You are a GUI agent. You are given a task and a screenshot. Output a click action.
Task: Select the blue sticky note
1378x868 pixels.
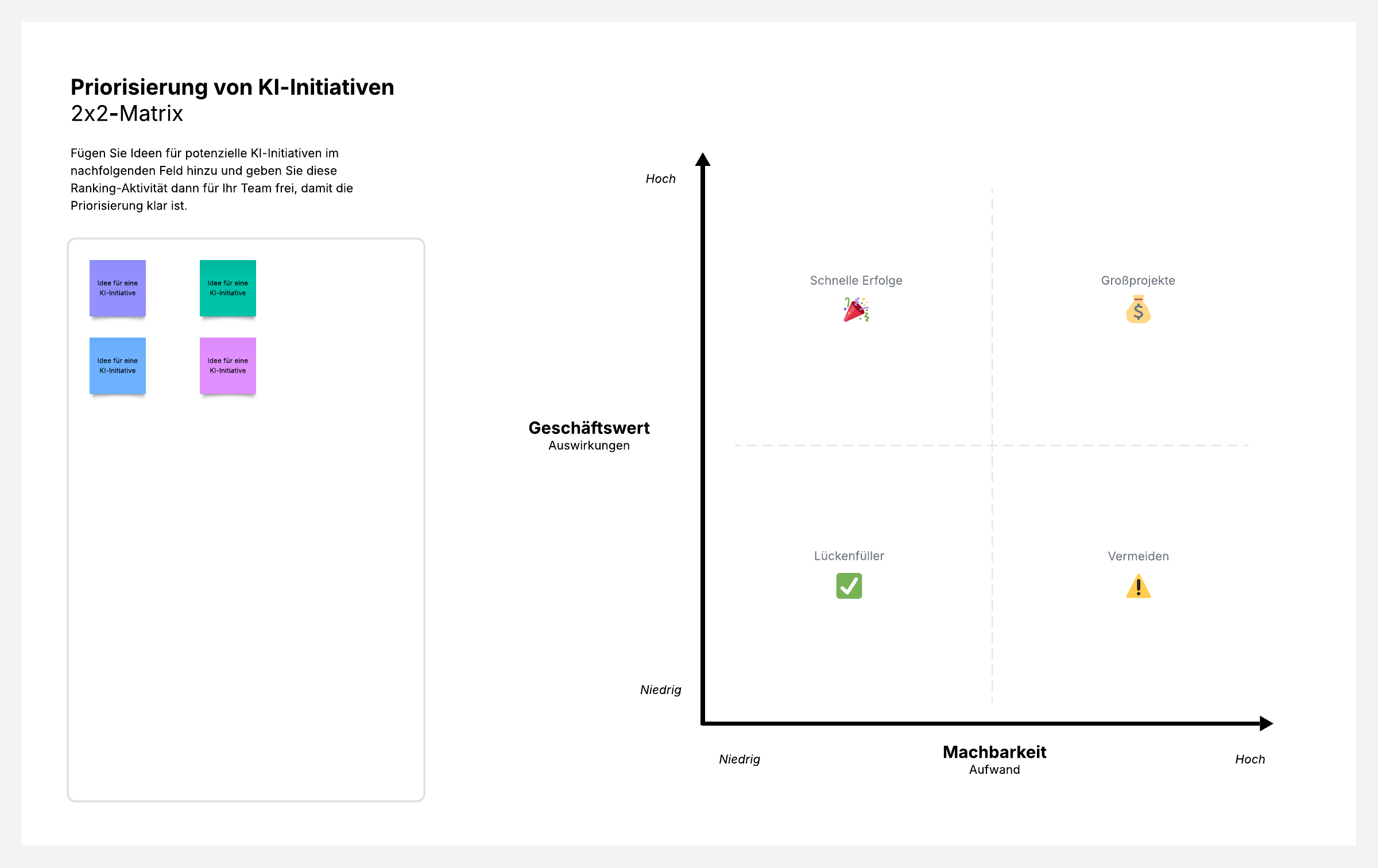click(118, 366)
